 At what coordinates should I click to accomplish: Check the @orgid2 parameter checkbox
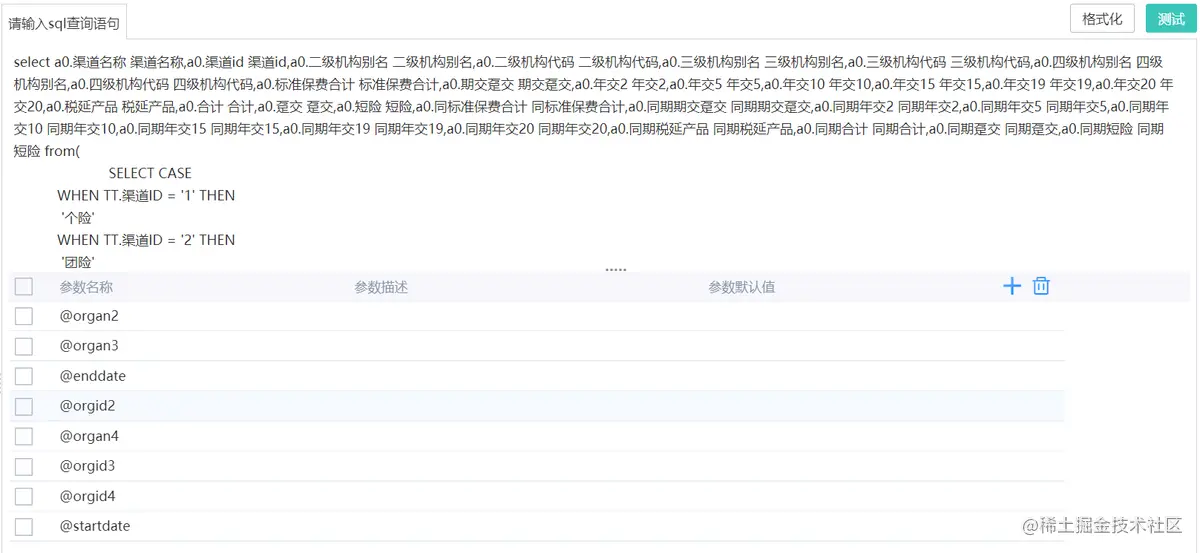[x=24, y=406]
